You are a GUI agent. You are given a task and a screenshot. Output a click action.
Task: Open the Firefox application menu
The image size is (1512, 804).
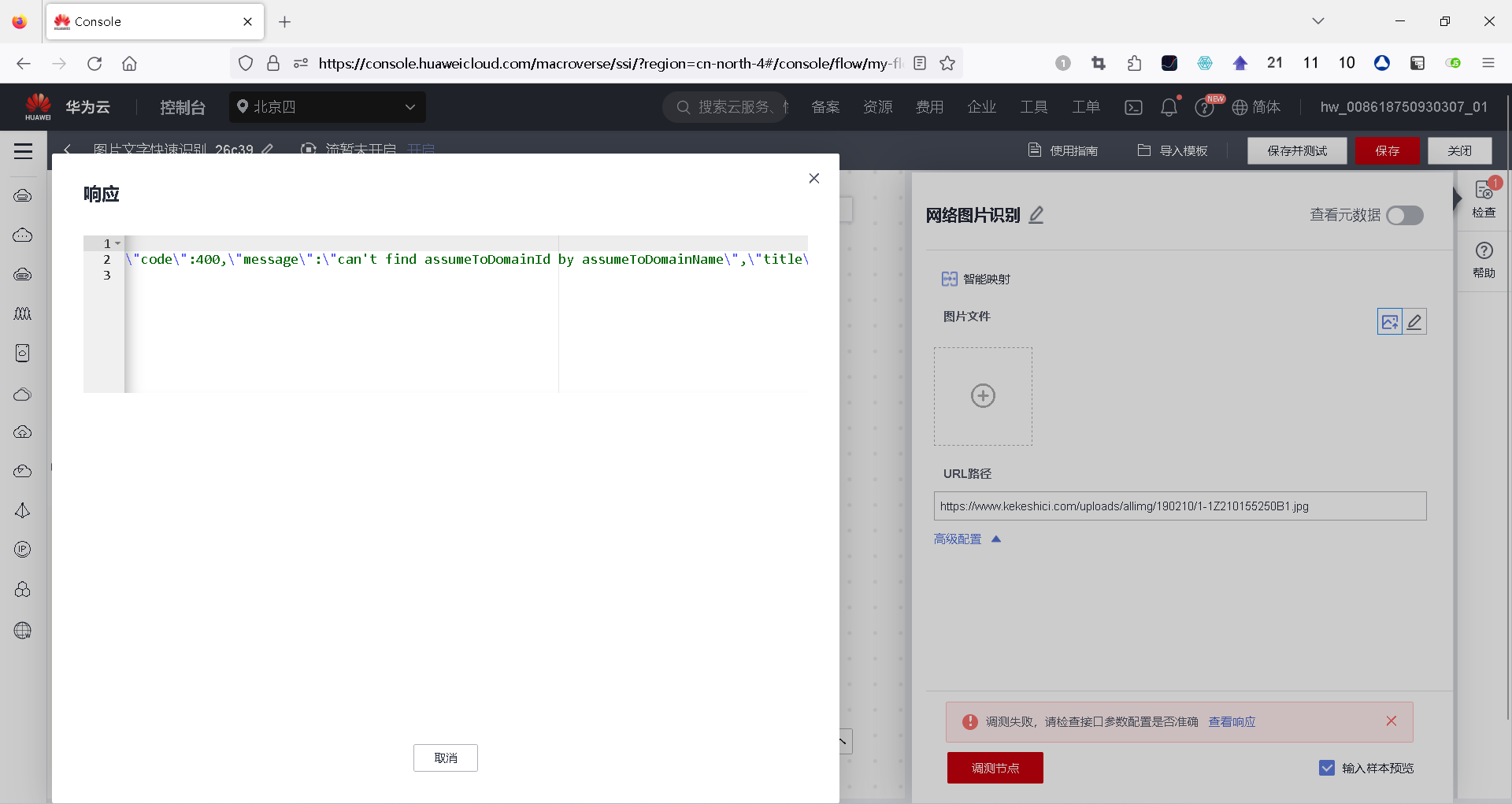[1488, 63]
